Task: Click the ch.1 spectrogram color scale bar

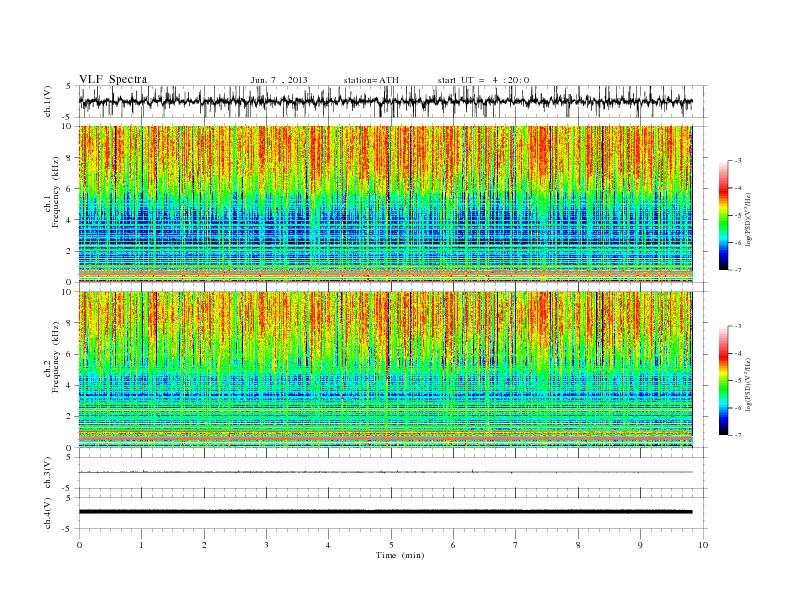Action: click(723, 215)
